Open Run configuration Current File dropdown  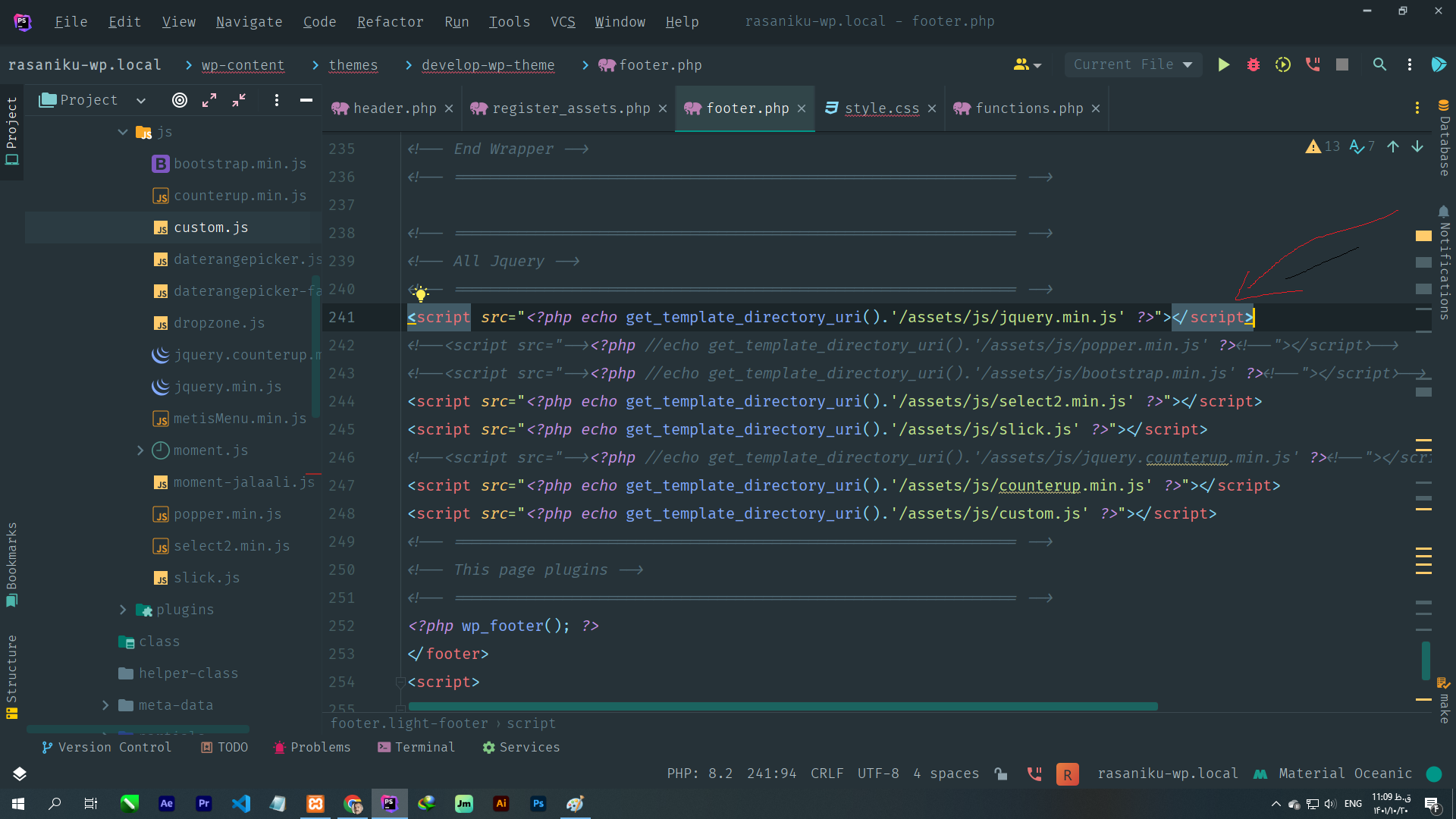coord(1133,65)
